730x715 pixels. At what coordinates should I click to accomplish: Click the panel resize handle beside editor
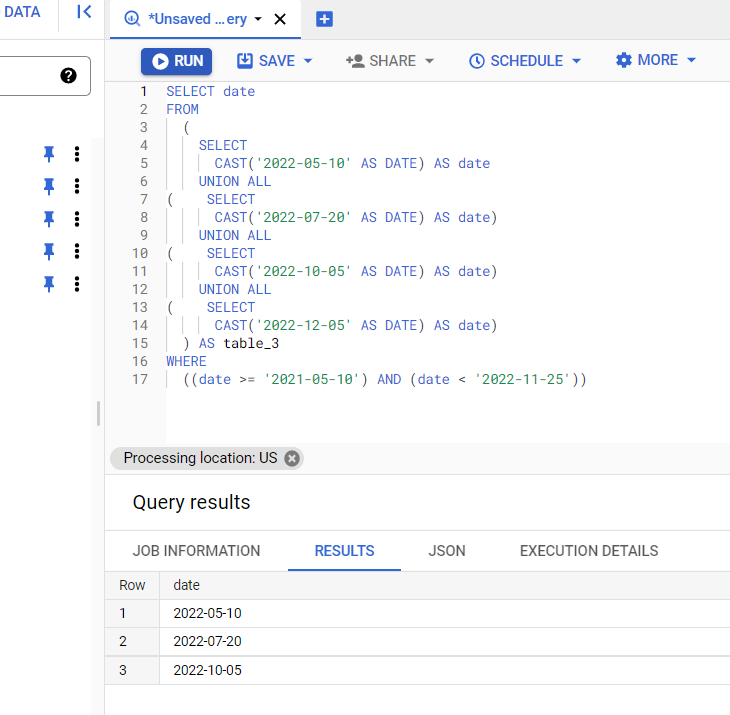pyautogui.click(x=98, y=413)
